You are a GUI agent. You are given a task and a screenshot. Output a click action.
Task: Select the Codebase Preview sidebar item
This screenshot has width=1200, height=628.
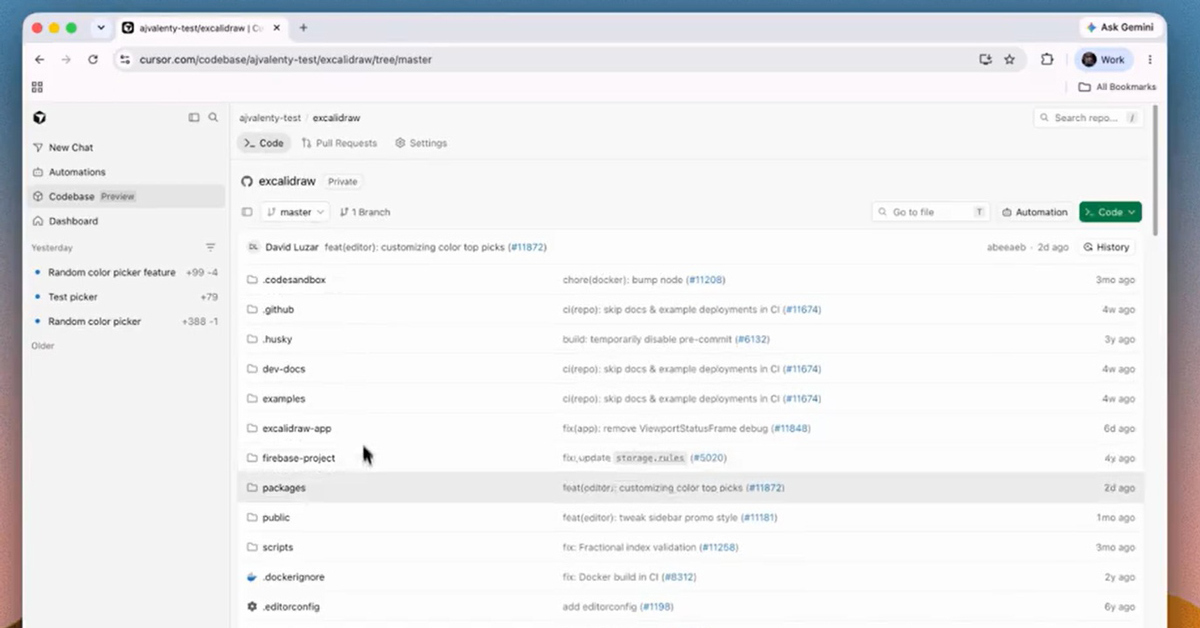[127, 196]
